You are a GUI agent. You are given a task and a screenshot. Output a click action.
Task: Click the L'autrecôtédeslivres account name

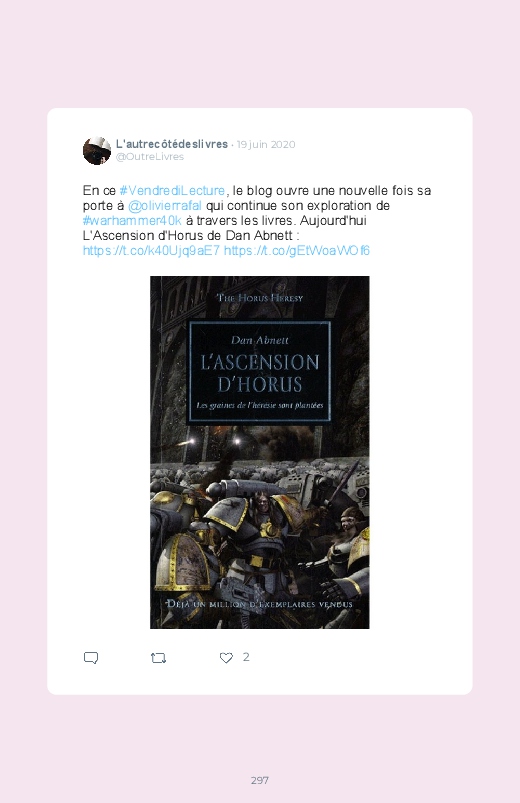[x=172, y=144]
